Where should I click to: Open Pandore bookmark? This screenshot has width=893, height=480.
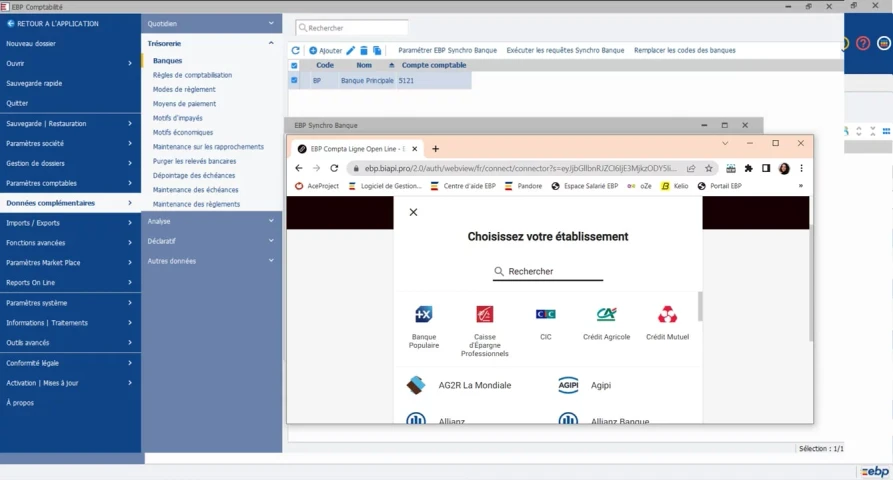[523, 186]
